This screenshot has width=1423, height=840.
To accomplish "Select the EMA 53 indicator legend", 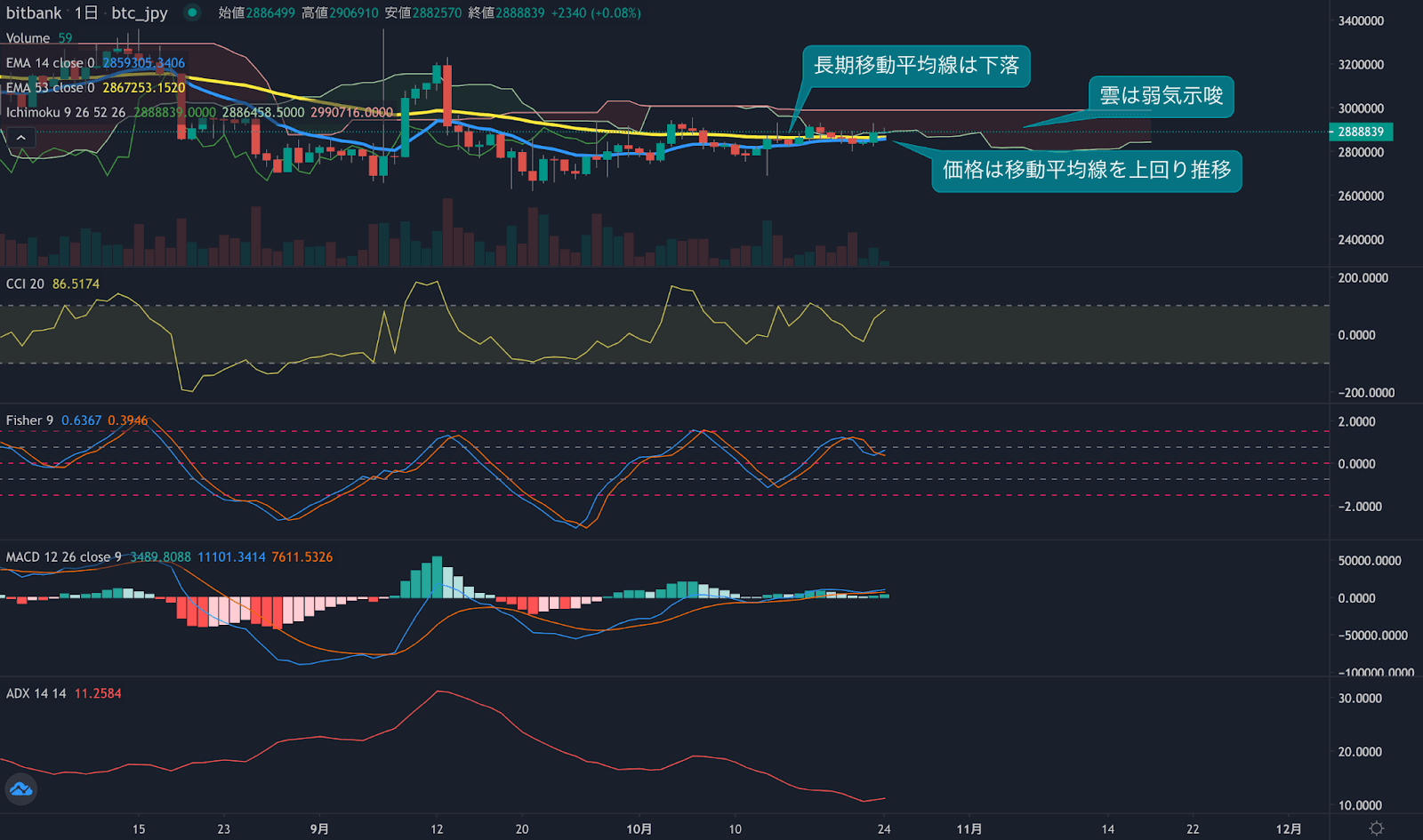I will (49, 88).
